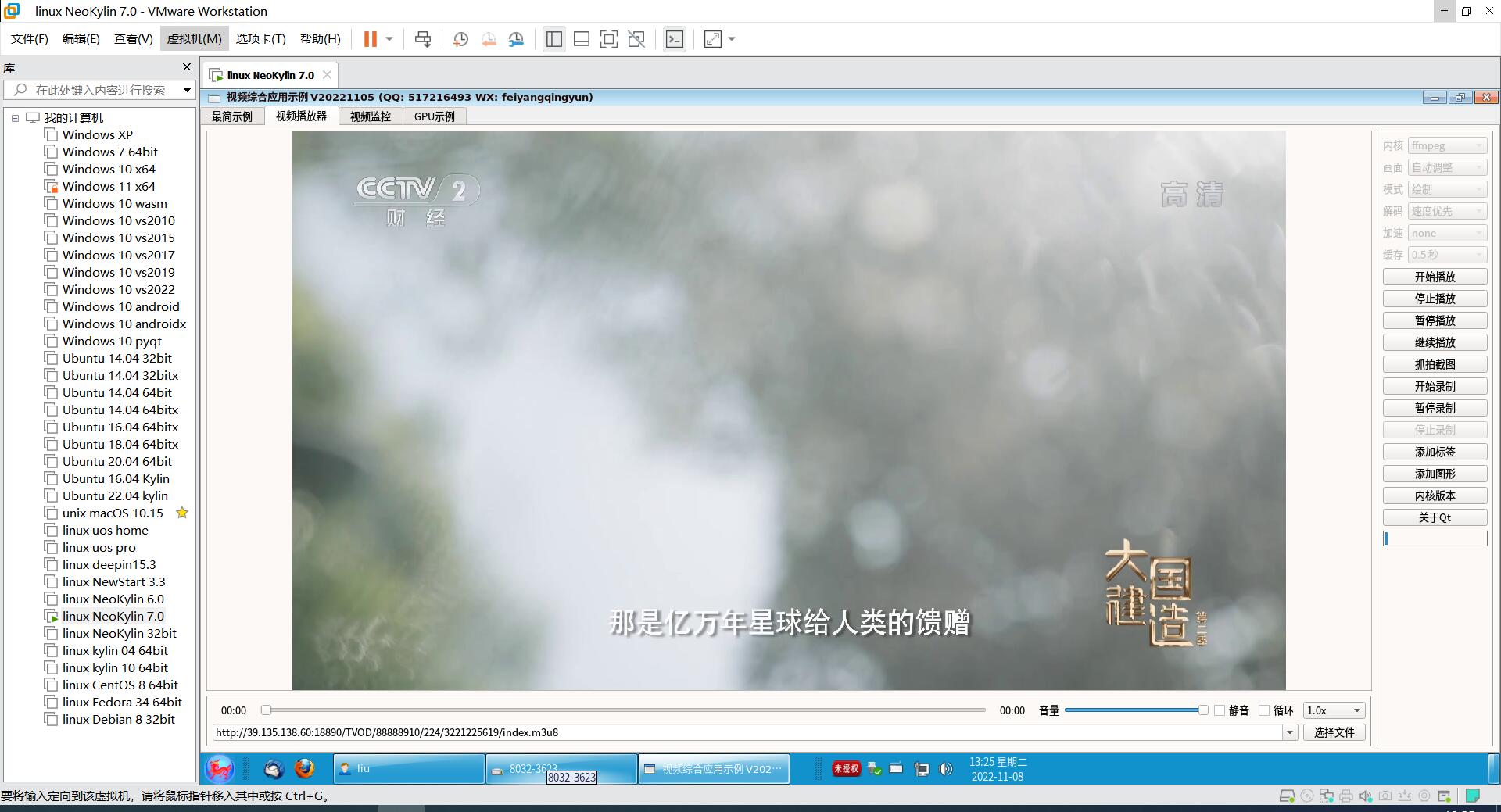This screenshot has height=812, width=1501.
Task: Open the 文件(F) menu
Action: coord(30,39)
